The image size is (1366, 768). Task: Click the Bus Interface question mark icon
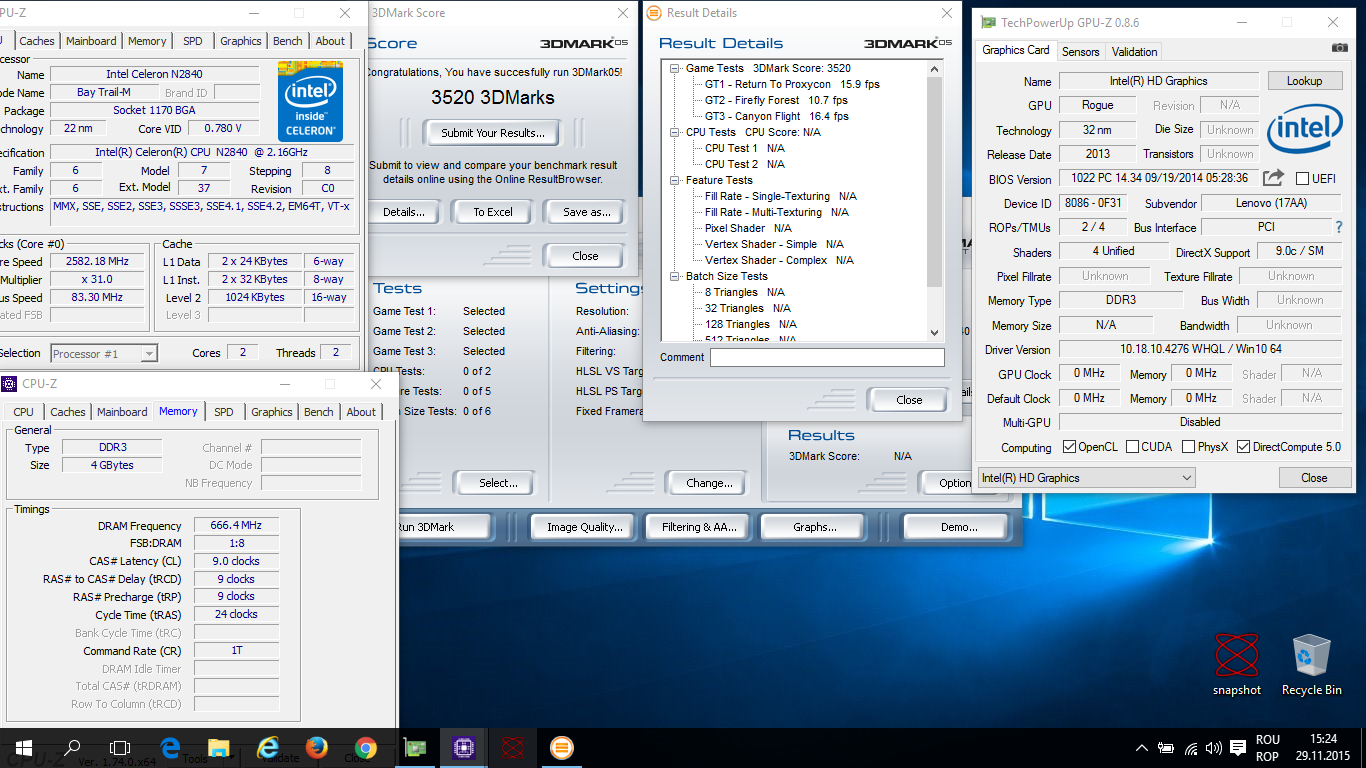pyautogui.click(x=1339, y=227)
